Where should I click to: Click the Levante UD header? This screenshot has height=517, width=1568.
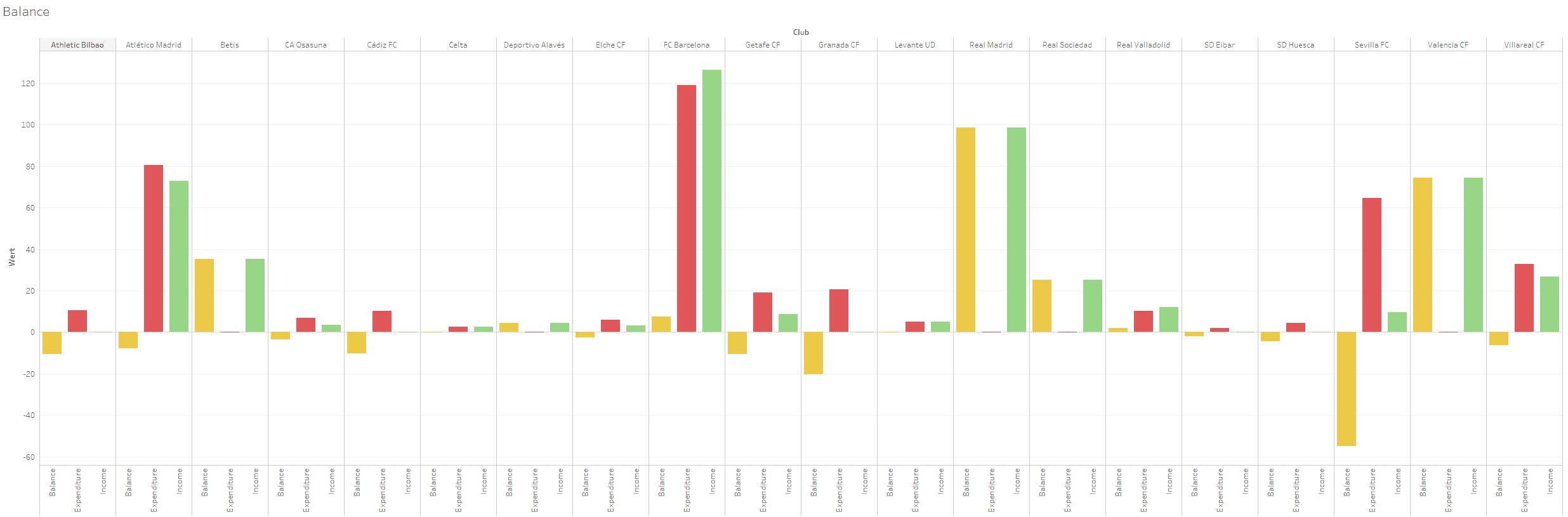pyautogui.click(x=915, y=45)
